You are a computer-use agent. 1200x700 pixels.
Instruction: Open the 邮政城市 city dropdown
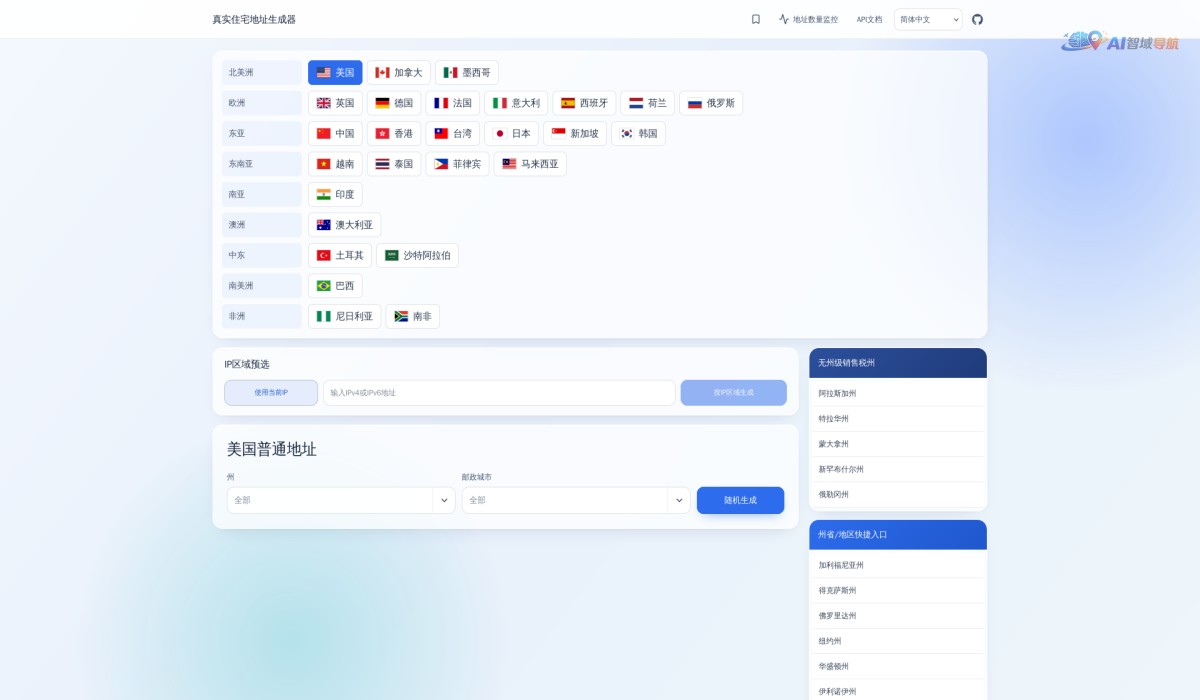tap(576, 500)
